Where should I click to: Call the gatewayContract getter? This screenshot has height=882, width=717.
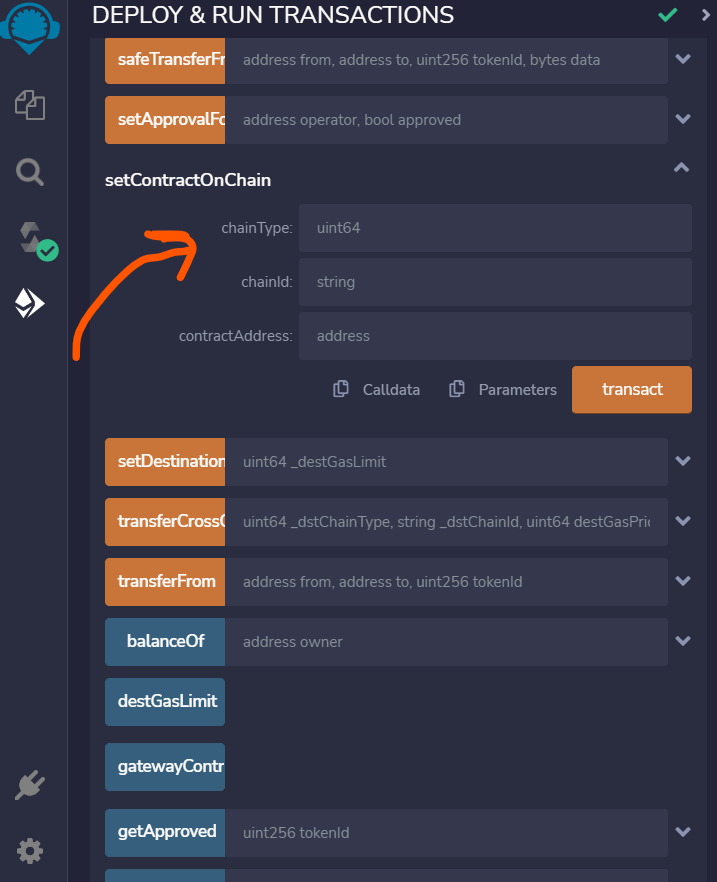[164, 766]
